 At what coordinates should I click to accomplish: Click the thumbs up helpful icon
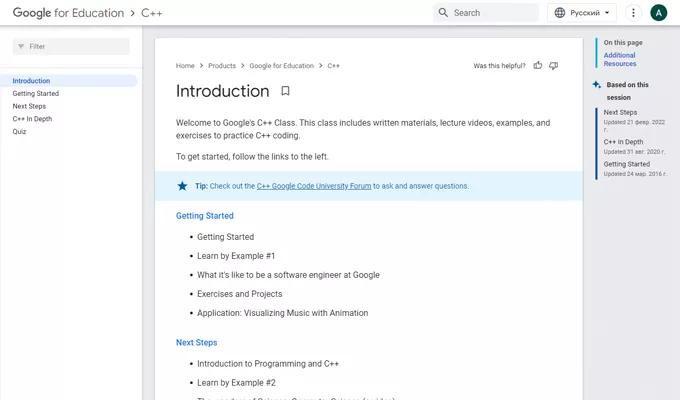point(538,66)
